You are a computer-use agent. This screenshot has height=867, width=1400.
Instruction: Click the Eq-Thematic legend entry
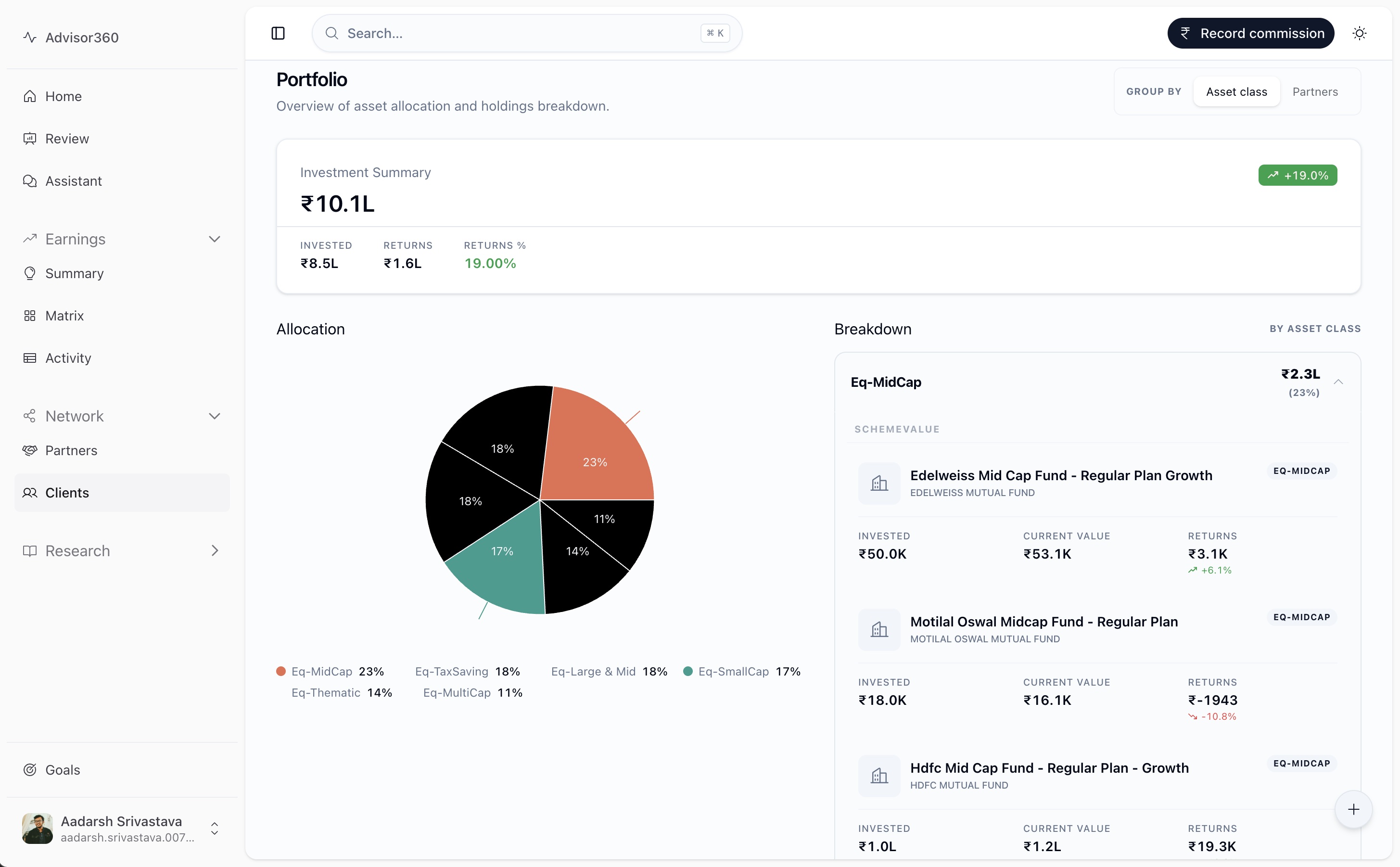[342, 693]
